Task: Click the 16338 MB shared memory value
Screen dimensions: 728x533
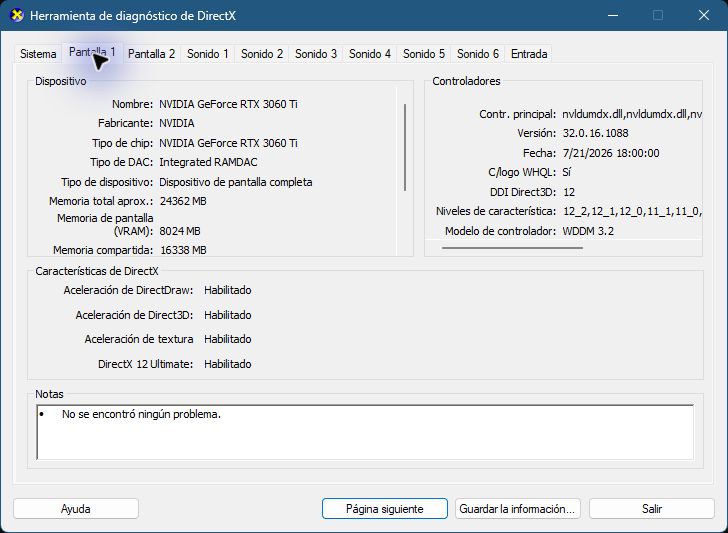Action: click(x=183, y=250)
